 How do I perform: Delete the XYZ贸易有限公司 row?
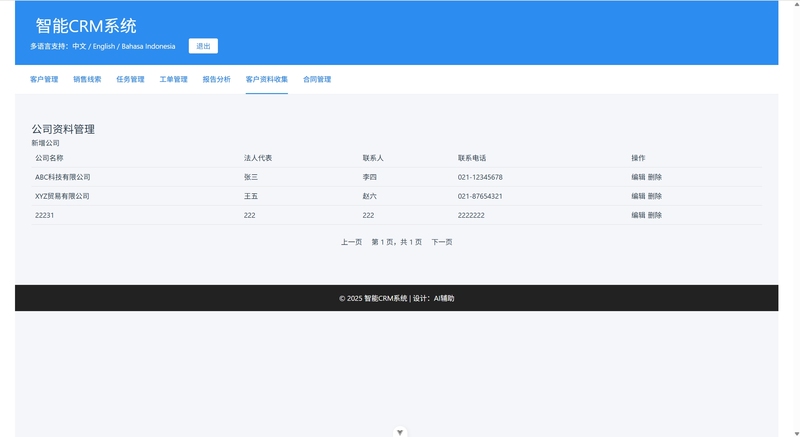[x=655, y=196]
